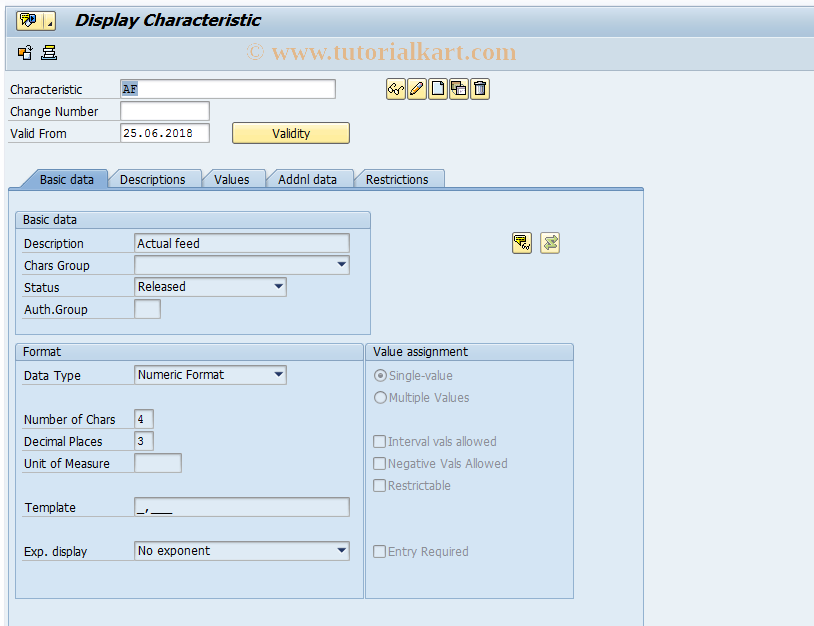The image size is (814, 626).
Task: Click the Change (pencil) icon
Action: [417, 89]
